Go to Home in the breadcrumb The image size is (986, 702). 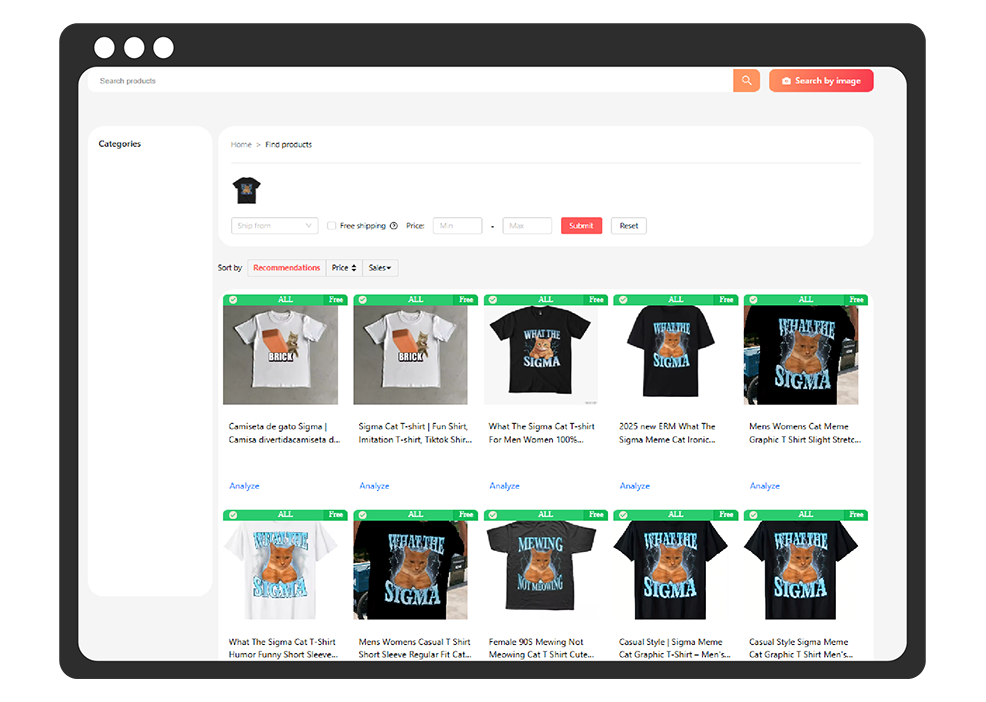tap(241, 145)
